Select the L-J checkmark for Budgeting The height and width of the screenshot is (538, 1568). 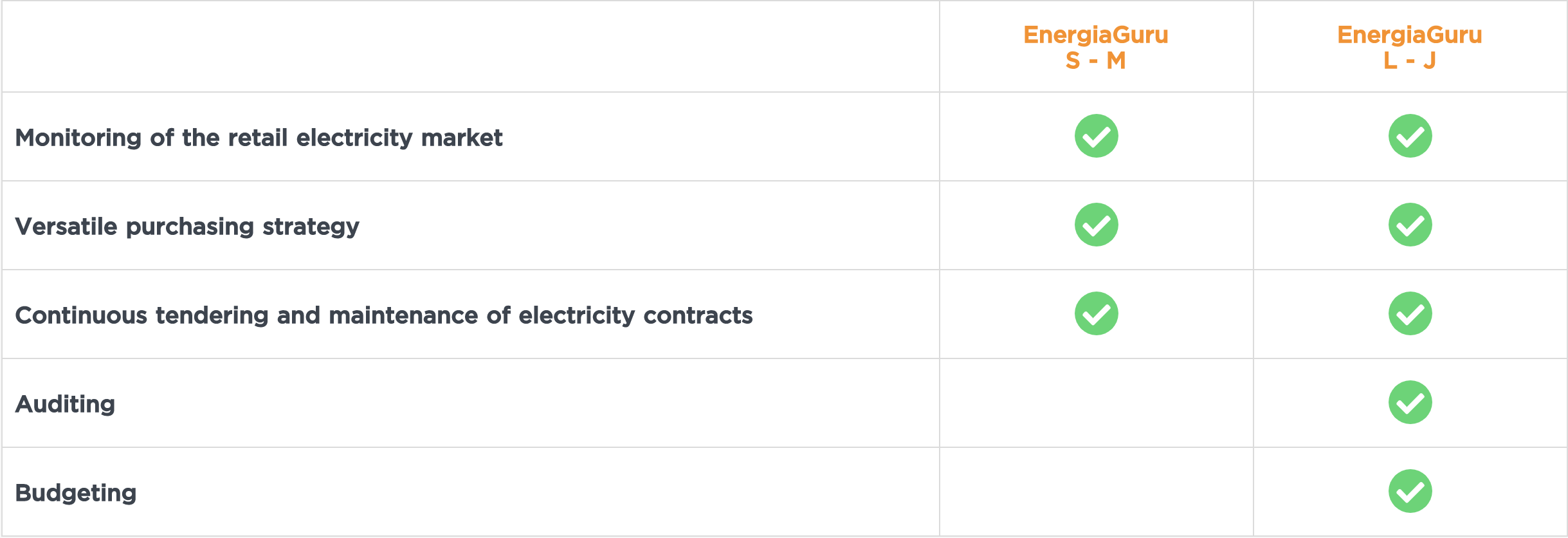pyautogui.click(x=1410, y=491)
